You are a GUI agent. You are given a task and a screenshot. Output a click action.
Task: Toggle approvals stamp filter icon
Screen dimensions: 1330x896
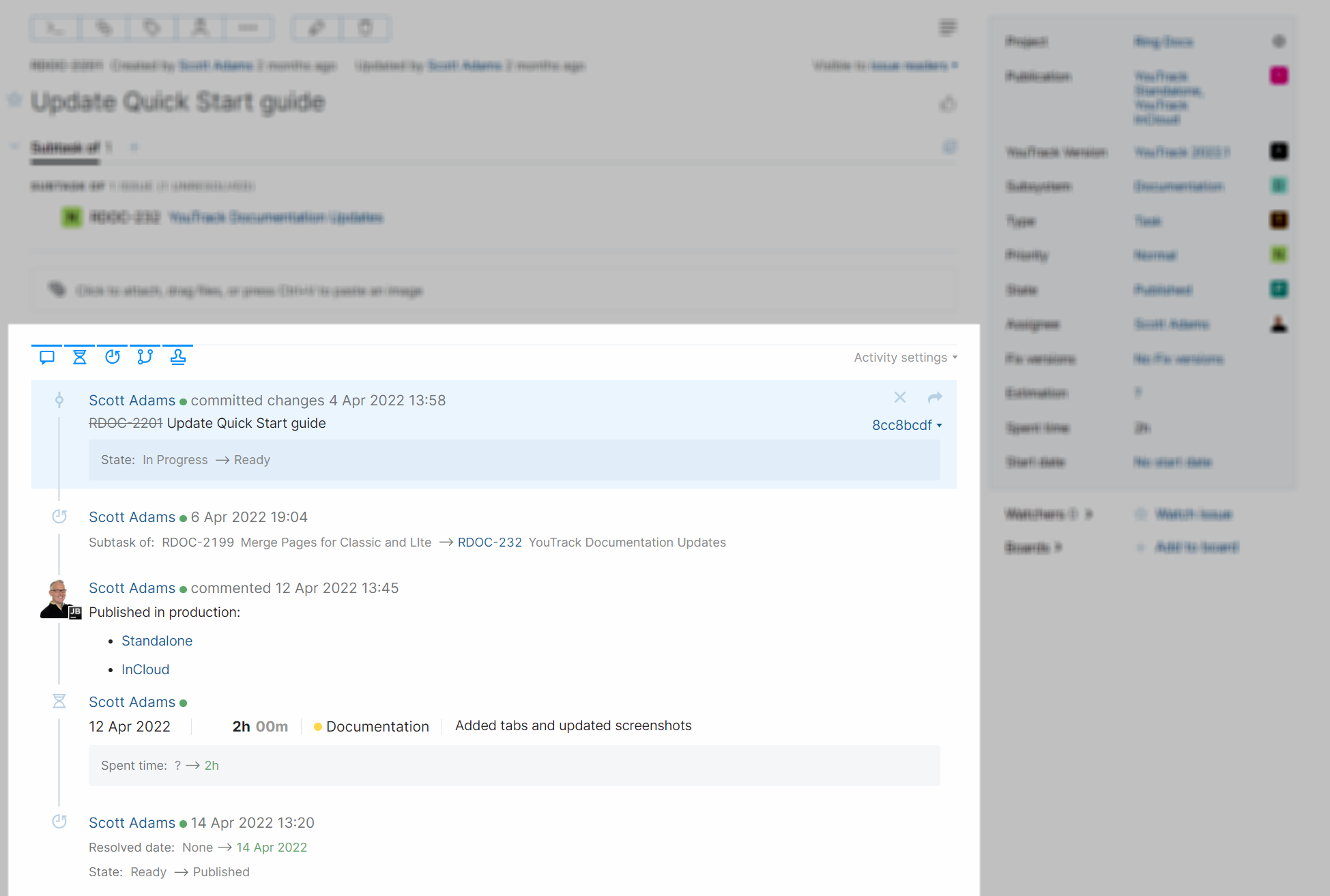pos(177,357)
